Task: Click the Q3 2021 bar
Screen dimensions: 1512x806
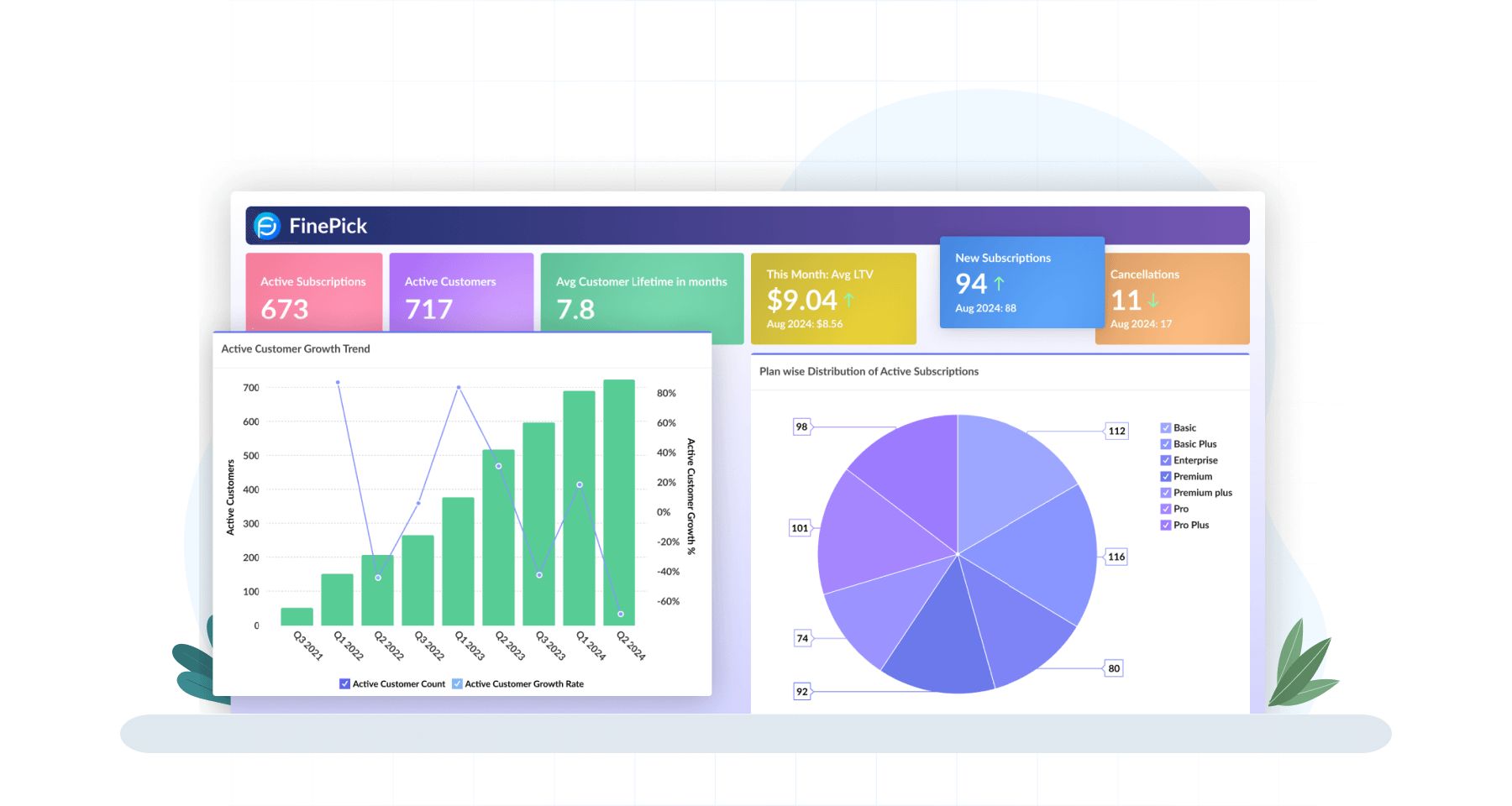Action: point(297,617)
